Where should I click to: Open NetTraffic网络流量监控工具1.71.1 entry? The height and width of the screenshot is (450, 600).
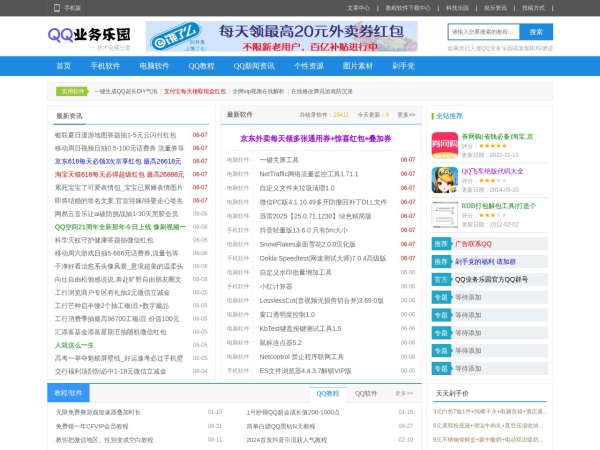click(309, 174)
